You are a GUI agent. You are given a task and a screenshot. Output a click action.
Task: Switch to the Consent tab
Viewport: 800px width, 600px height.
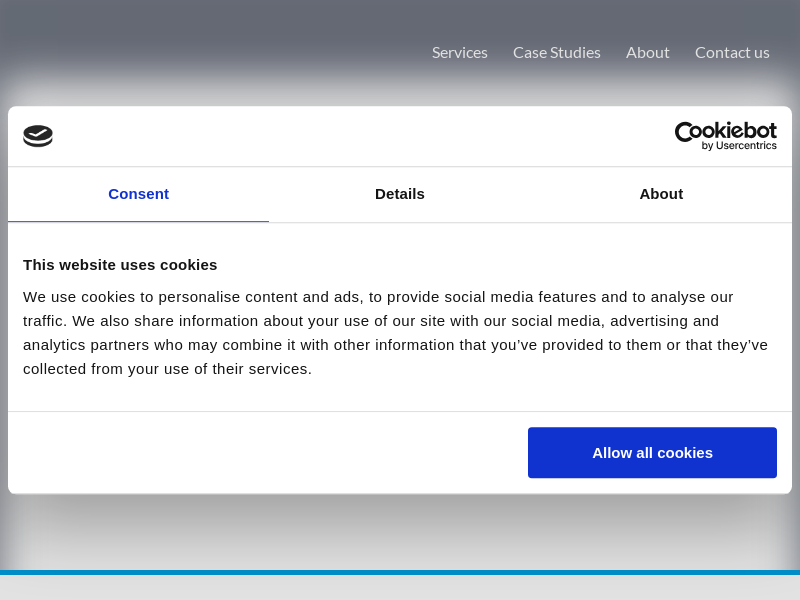[x=138, y=194]
